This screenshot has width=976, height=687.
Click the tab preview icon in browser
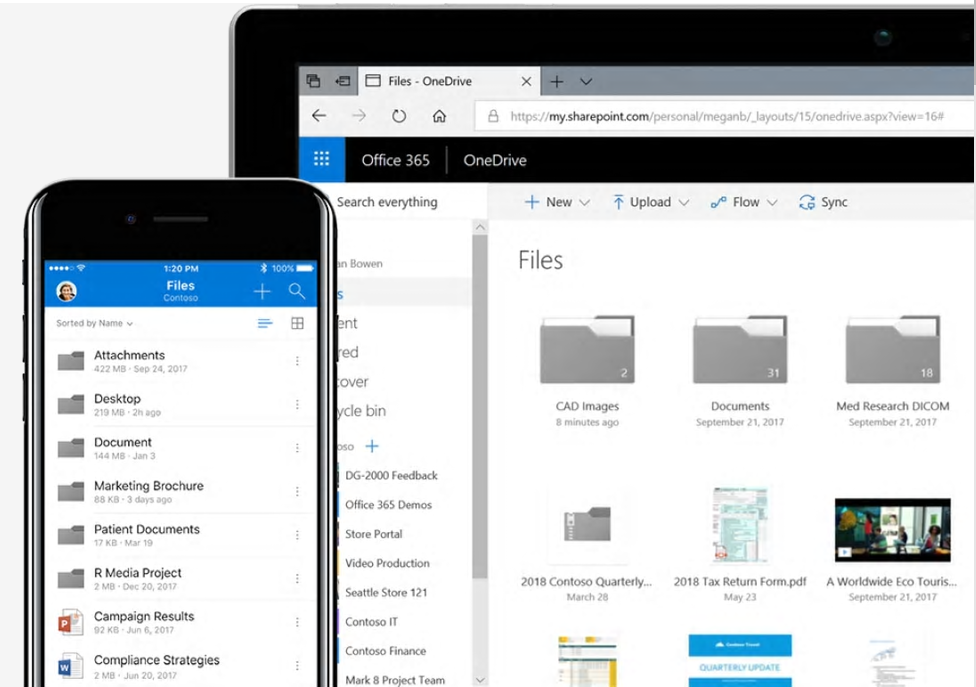(314, 81)
